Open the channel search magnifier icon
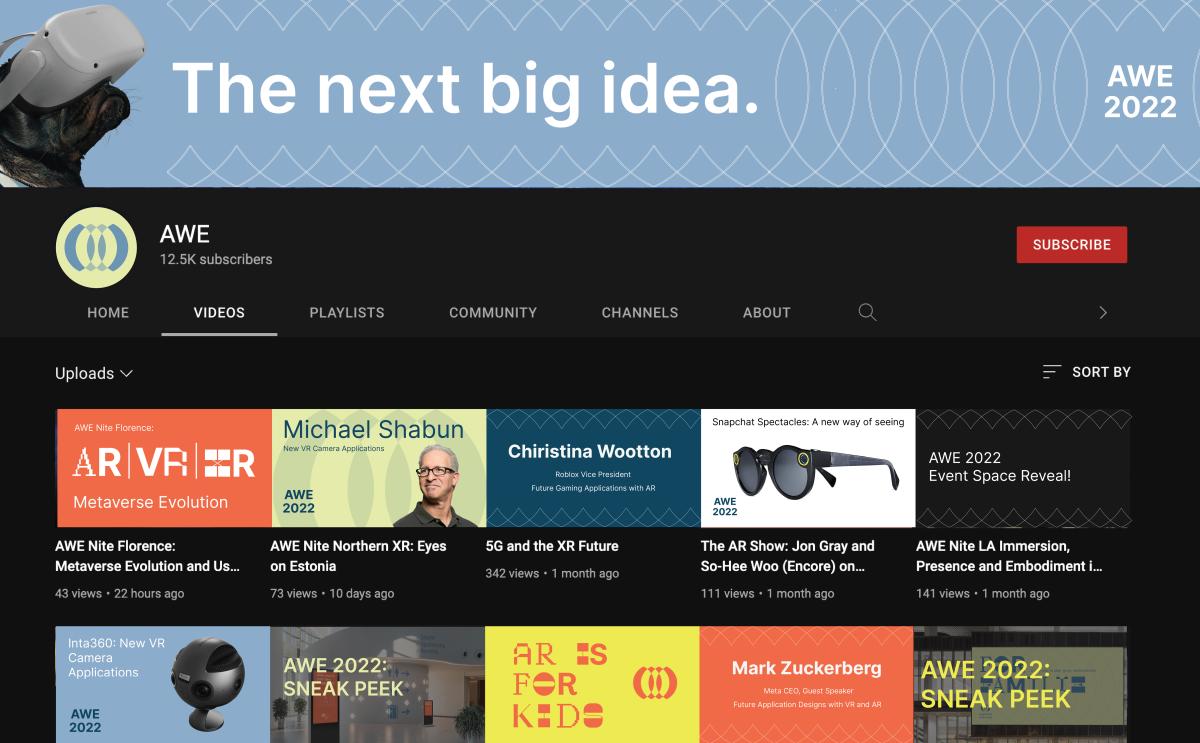Viewport: 1200px width, 743px height. tap(867, 312)
